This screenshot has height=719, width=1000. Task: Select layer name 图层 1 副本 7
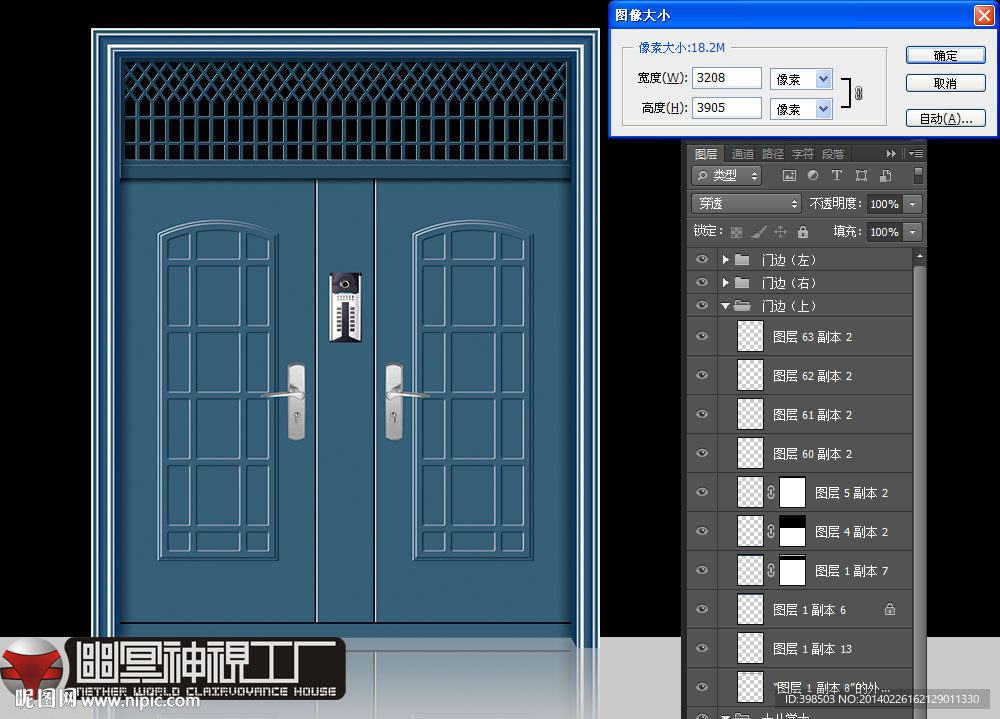pos(851,571)
